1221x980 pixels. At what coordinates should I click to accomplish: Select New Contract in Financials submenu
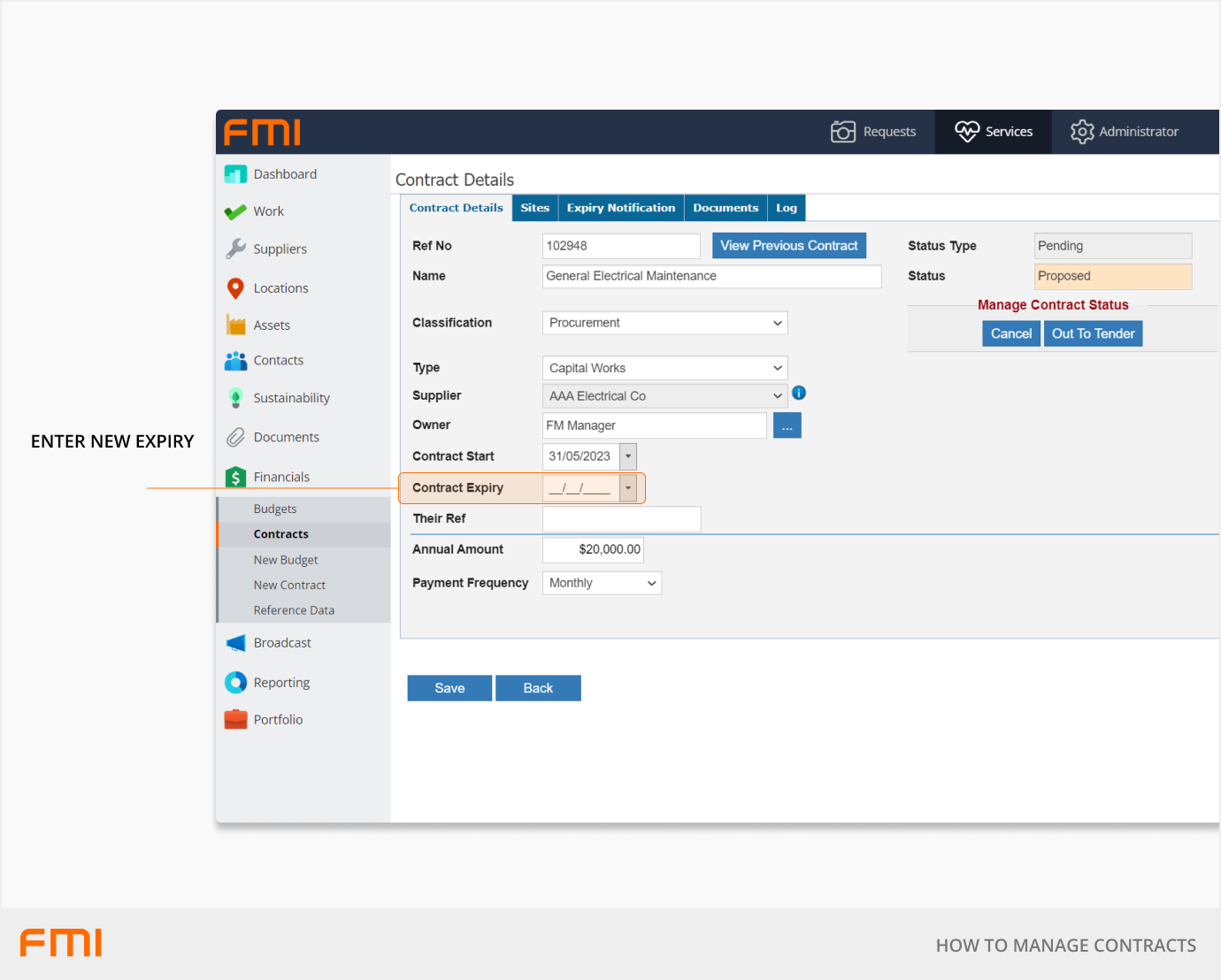click(289, 586)
